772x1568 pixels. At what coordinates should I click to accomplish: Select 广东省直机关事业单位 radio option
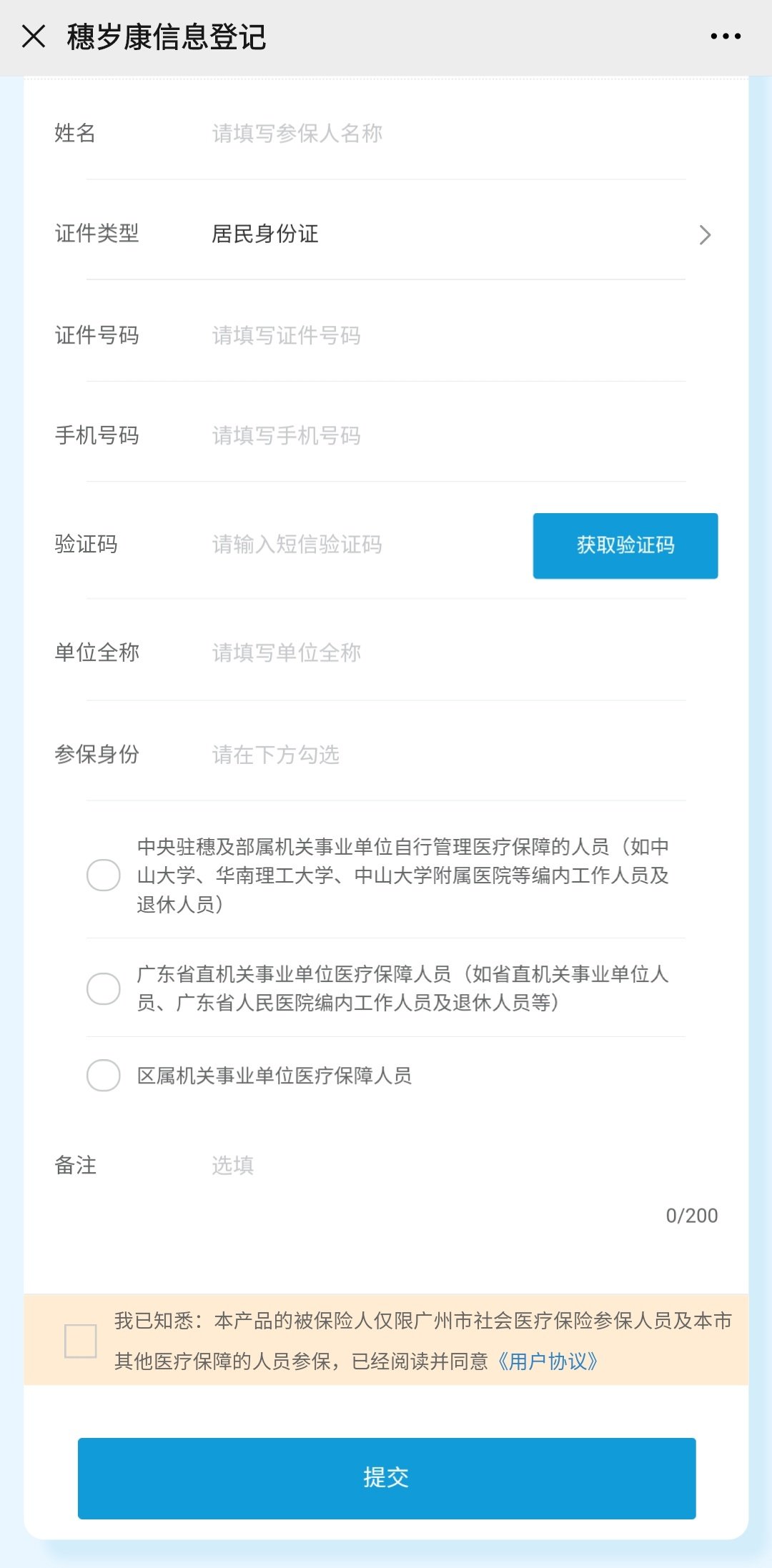(x=104, y=988)
